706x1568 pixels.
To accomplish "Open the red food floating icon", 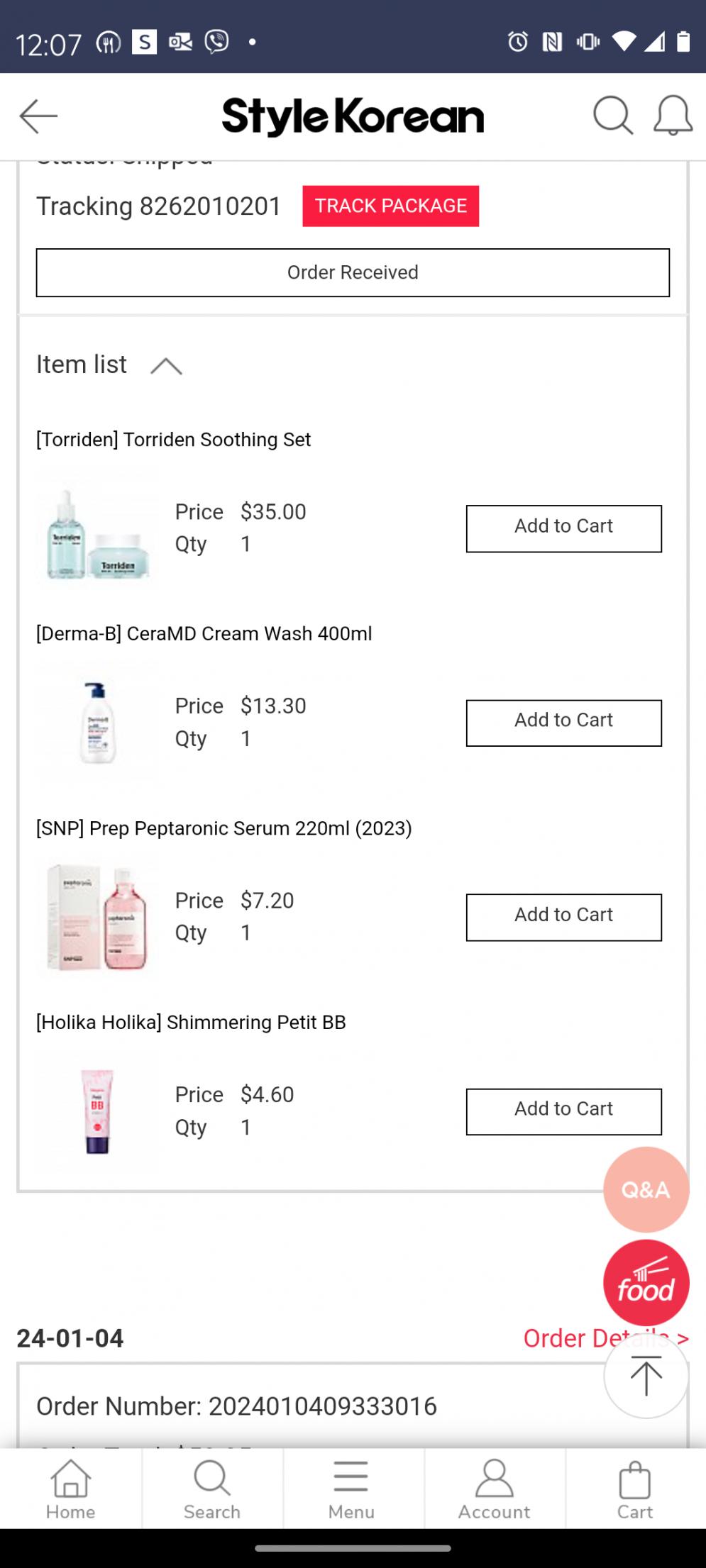I will point(646,1283).
